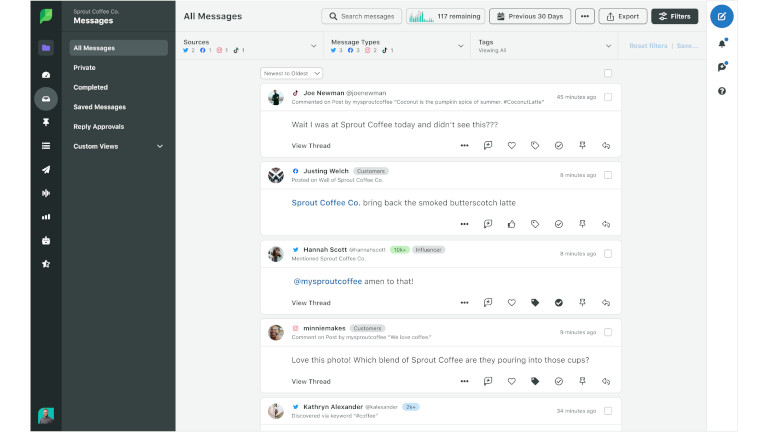This screenshot has height=432, width=768.
Task: Open more options on the Justing Welch message
Action: point(464,224)
